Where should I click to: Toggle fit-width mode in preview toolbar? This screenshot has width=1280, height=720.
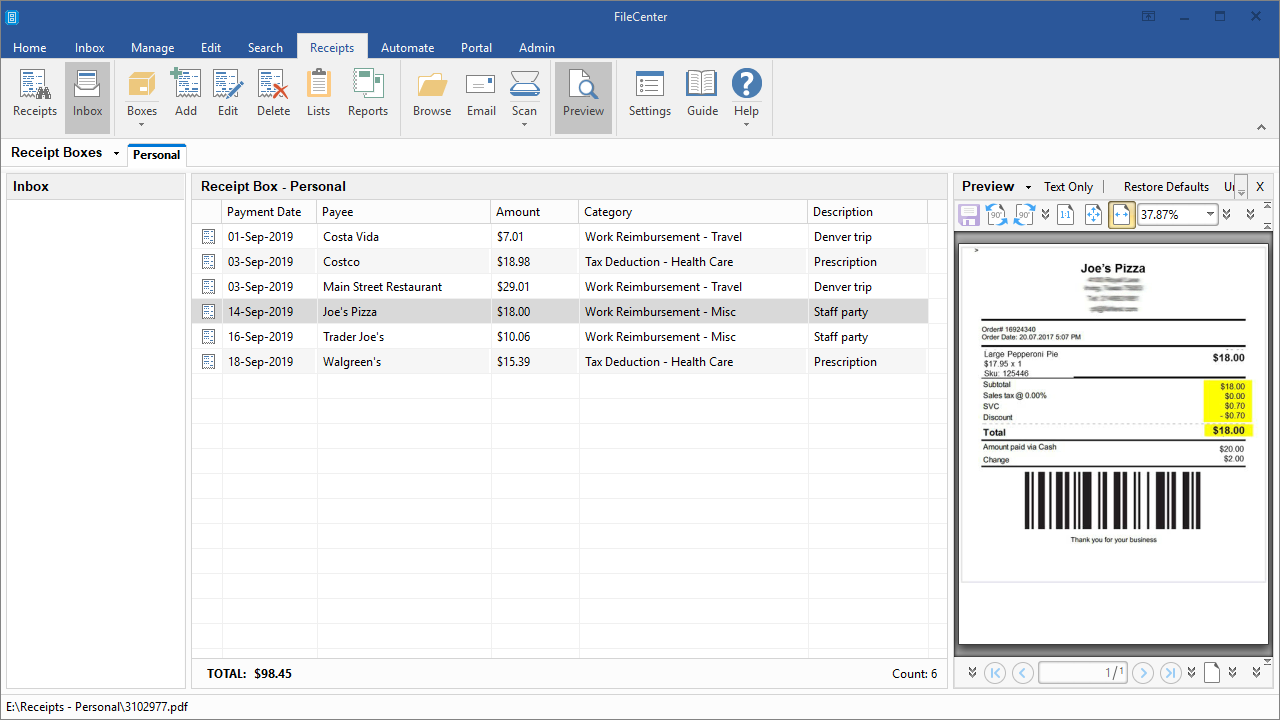(1121, 214)
